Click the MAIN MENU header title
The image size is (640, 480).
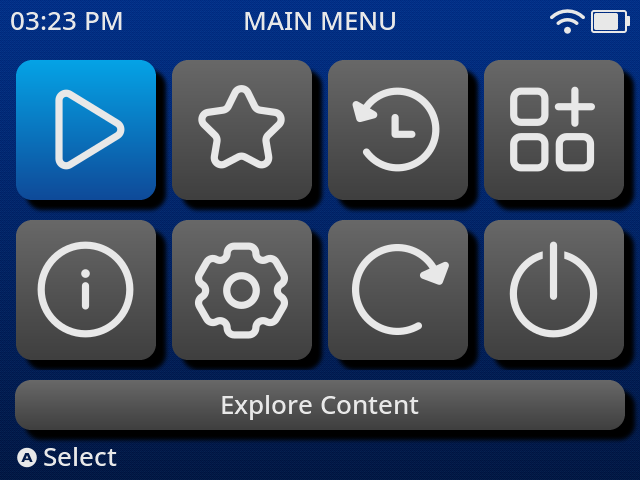pyautogui.click(x=320, y=21)
